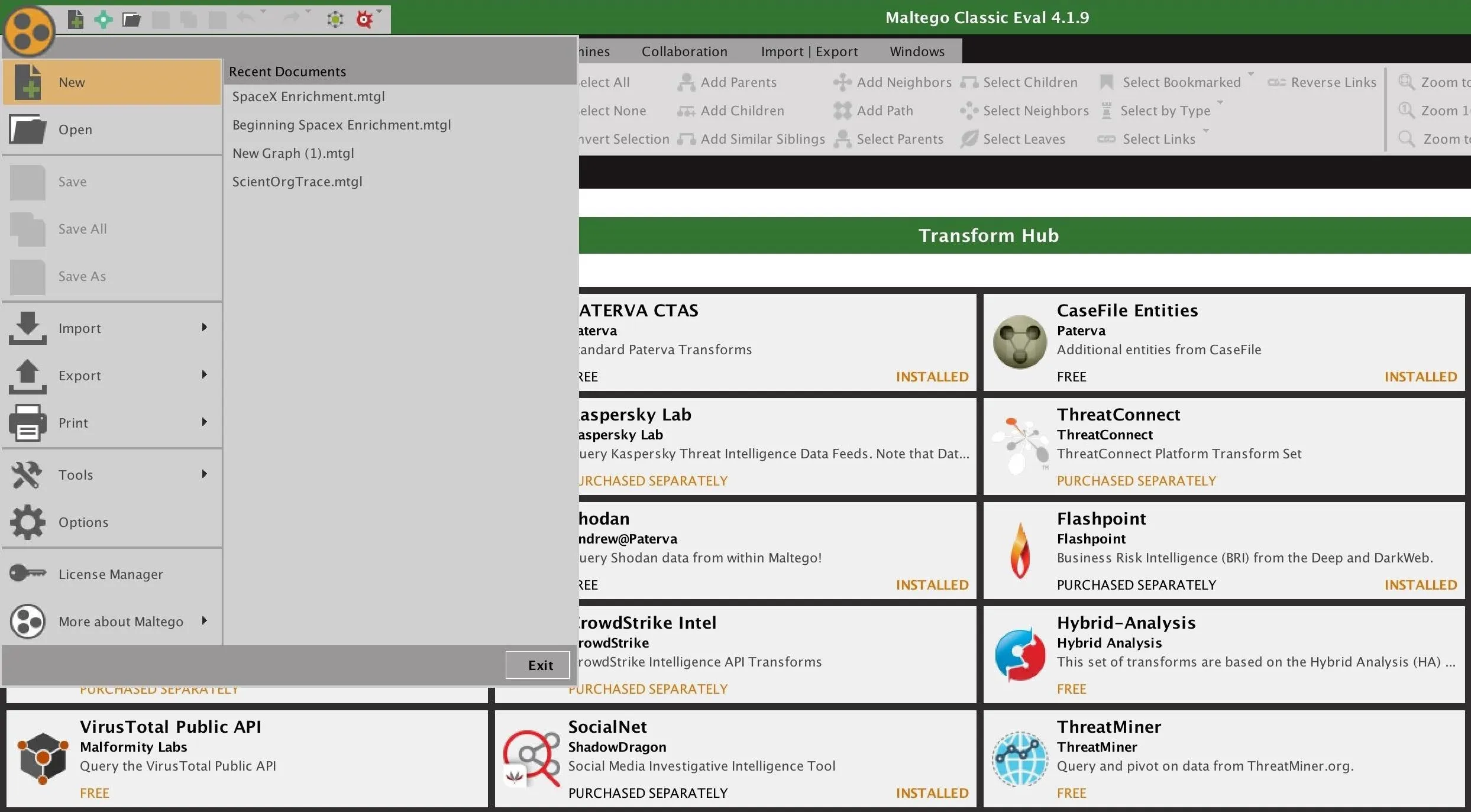Click the CrowdStrike Intel card title
The width and height of the screenshot is (1471, 812).
pos(647,623)
